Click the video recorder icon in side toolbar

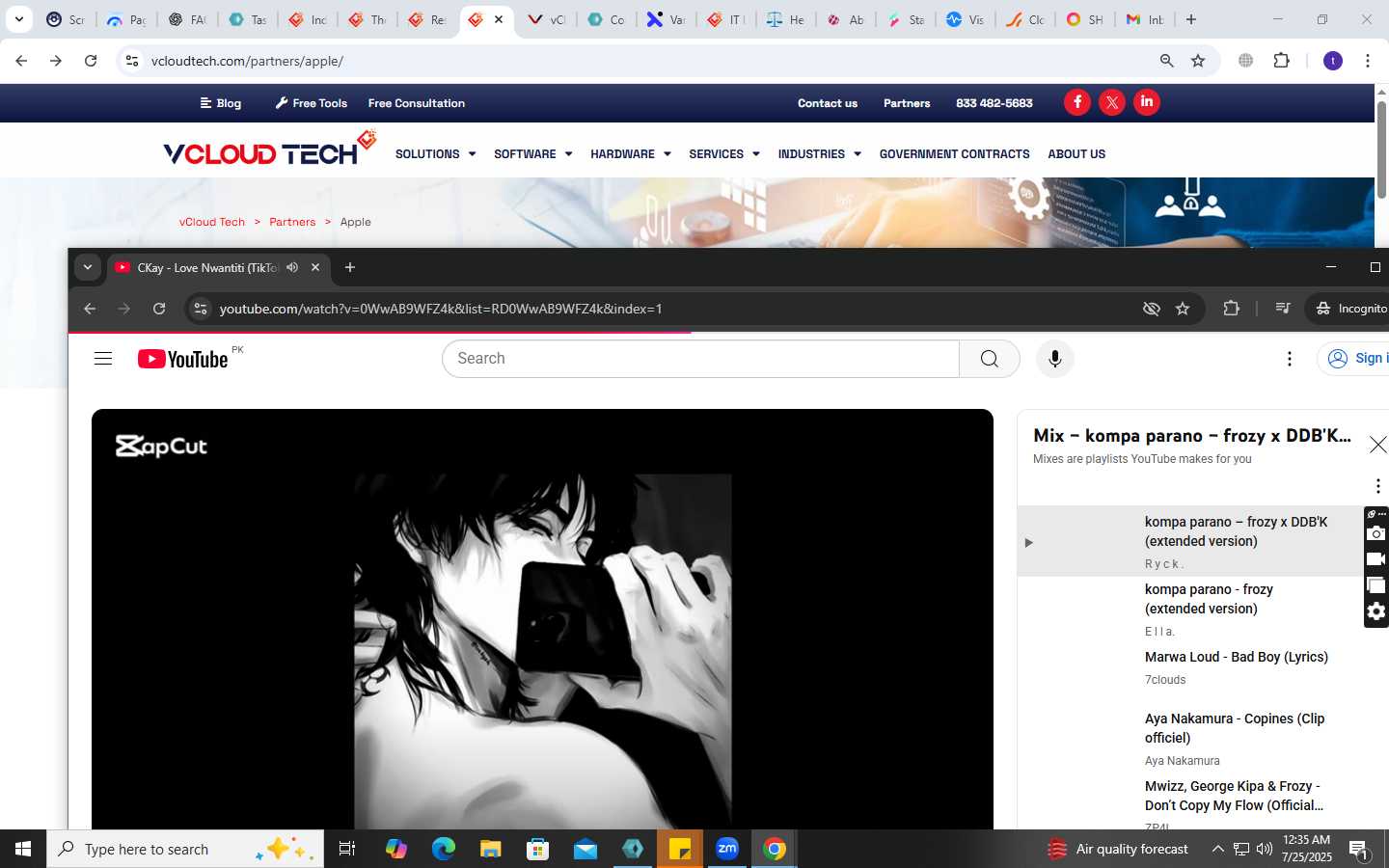pos(1376,559)
